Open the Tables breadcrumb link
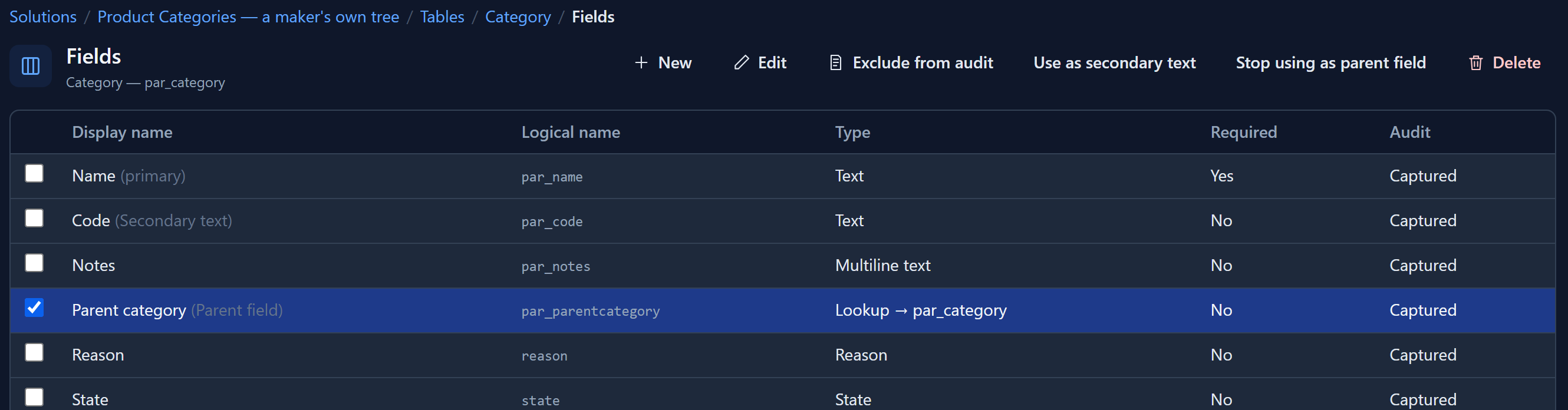Image resolution: width=1568 pixels, height=410 pixels. click(x=442, y=17)
